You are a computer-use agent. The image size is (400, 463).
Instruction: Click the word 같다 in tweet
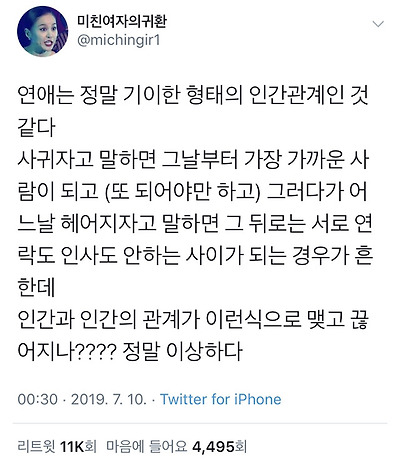[36, 127]
